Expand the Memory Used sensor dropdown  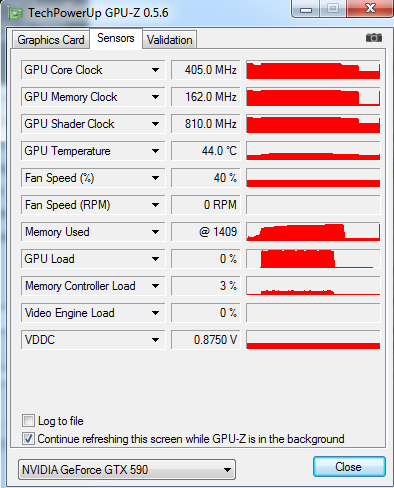coord(155,232)
